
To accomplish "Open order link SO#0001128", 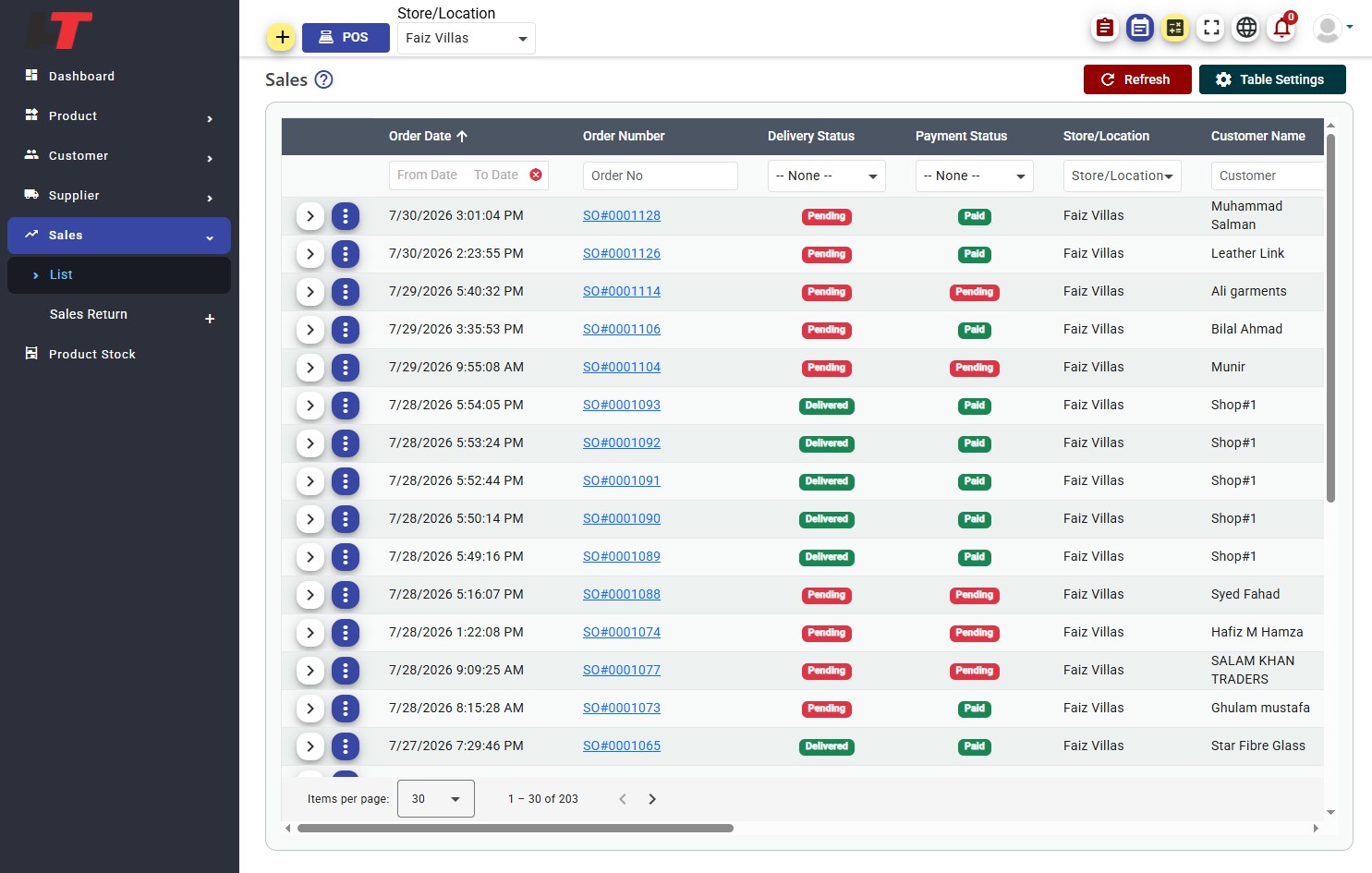I will pos(622,215).
